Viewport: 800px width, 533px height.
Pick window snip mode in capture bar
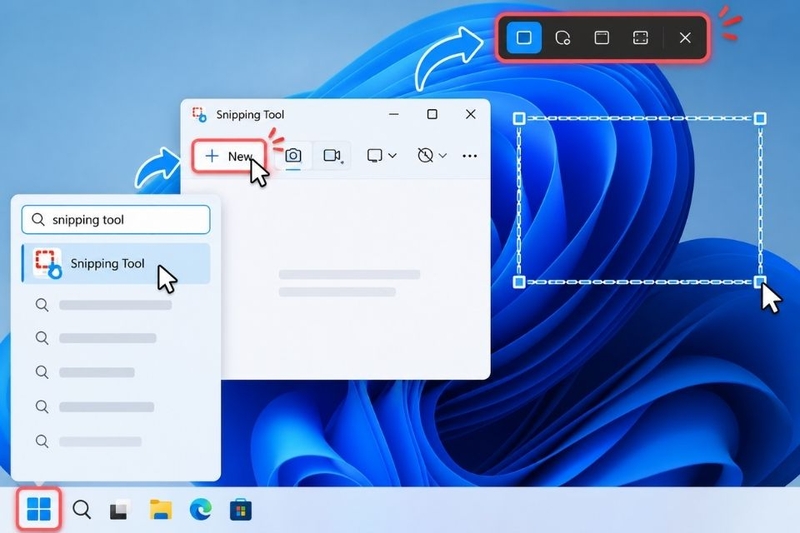tap(602, 38)
